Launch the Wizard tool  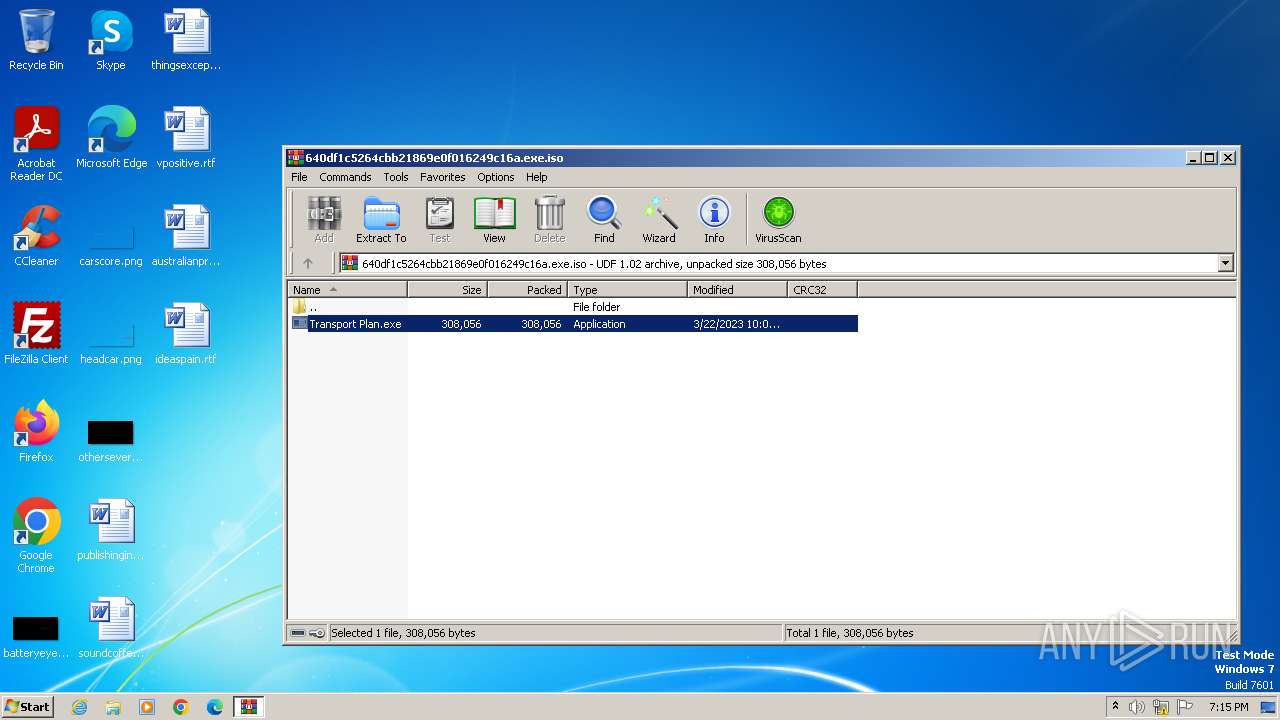point(659,220)
